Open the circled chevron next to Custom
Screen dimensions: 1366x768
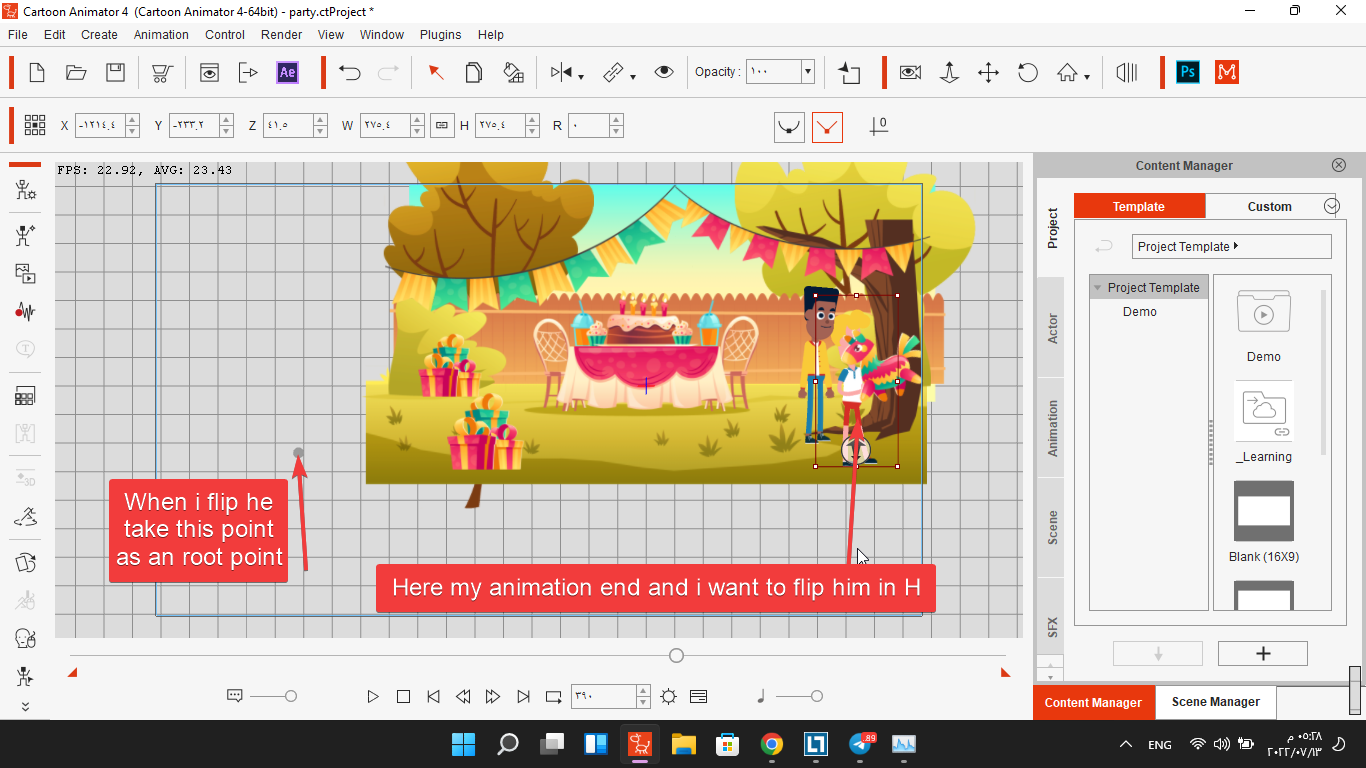click(1331, 206)
